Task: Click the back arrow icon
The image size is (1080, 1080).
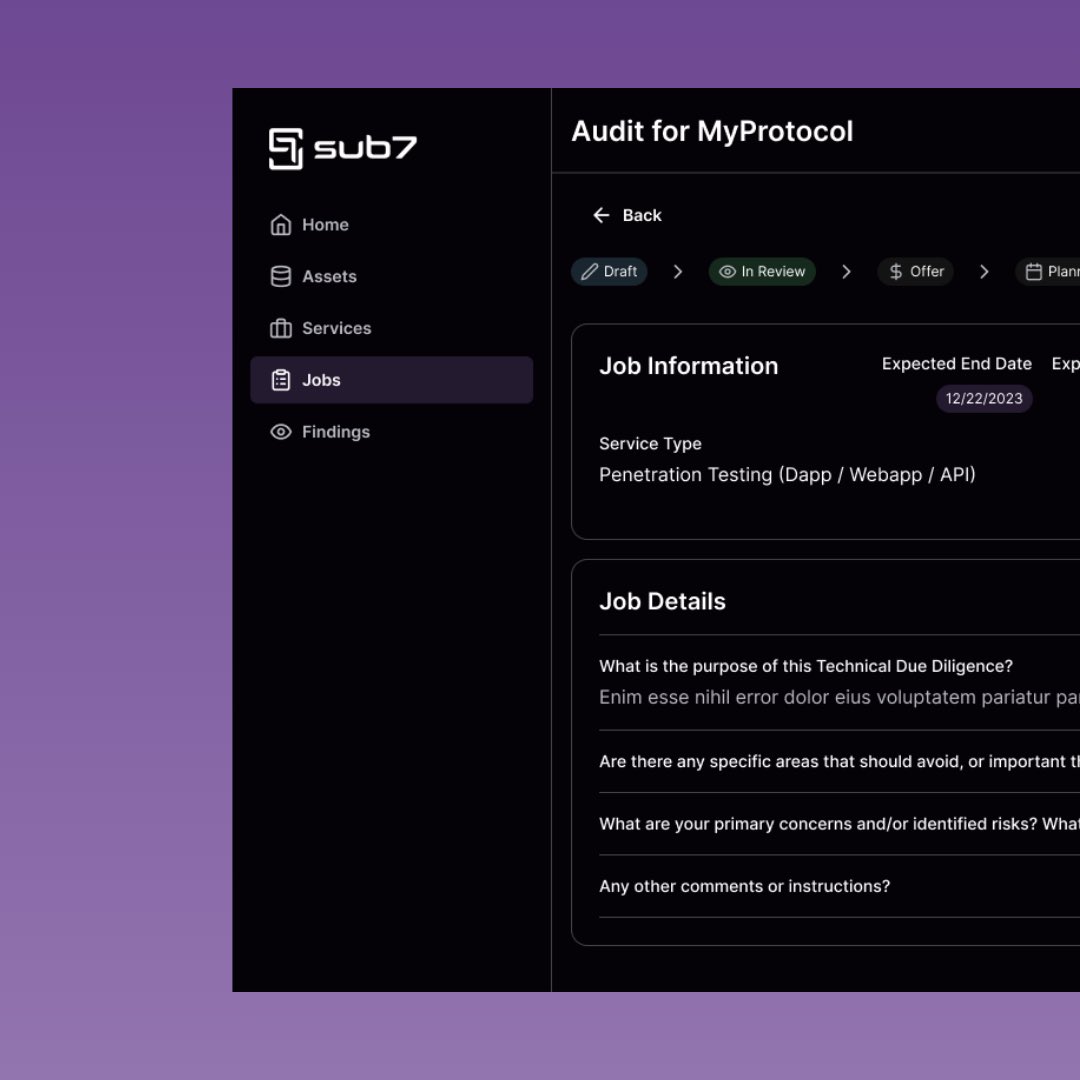Action: (600, 215)
